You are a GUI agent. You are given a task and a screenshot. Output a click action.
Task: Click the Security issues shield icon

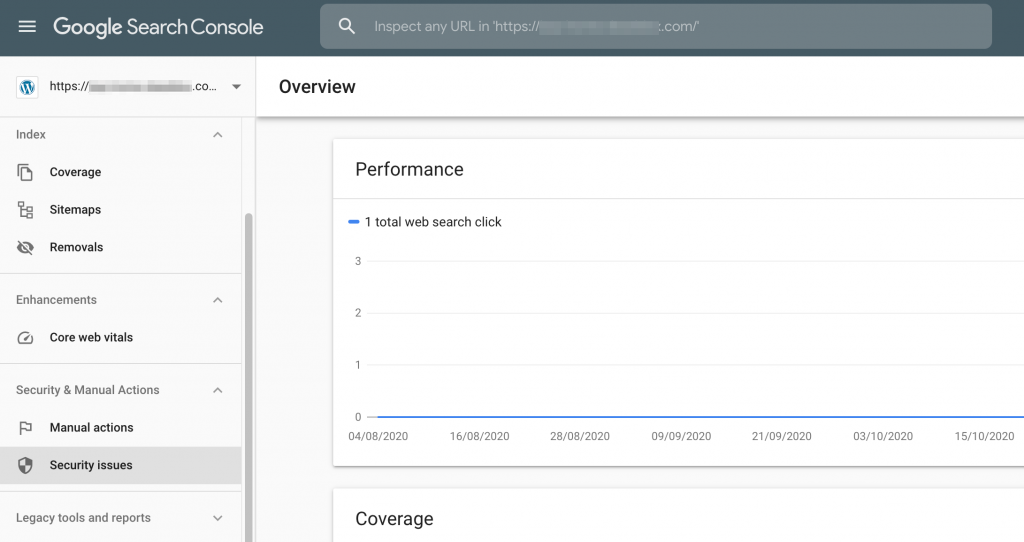pos(26,465)
